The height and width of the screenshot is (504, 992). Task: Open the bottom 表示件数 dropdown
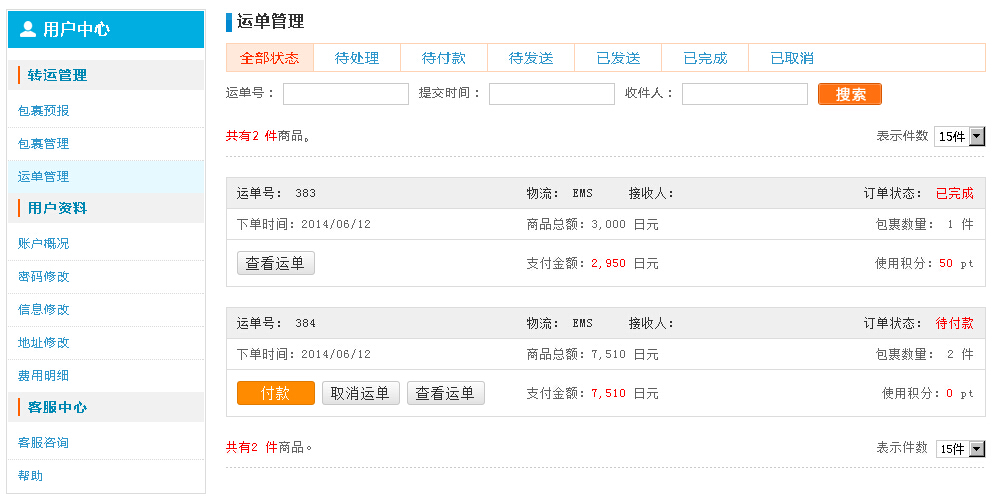point(960,449)
